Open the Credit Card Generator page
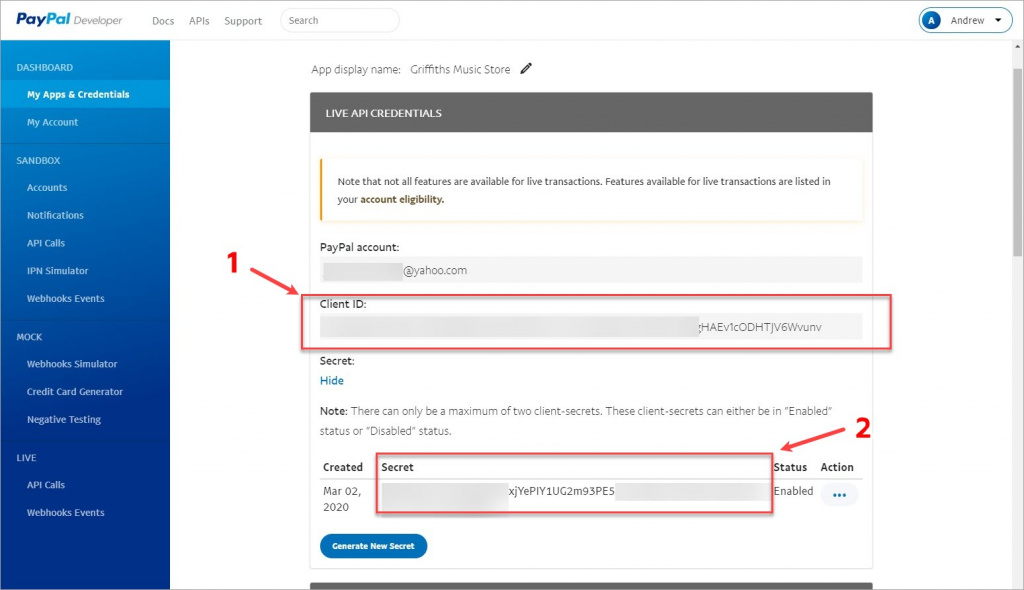Screen dimensions: 1024x590 [x=74, y=391]
